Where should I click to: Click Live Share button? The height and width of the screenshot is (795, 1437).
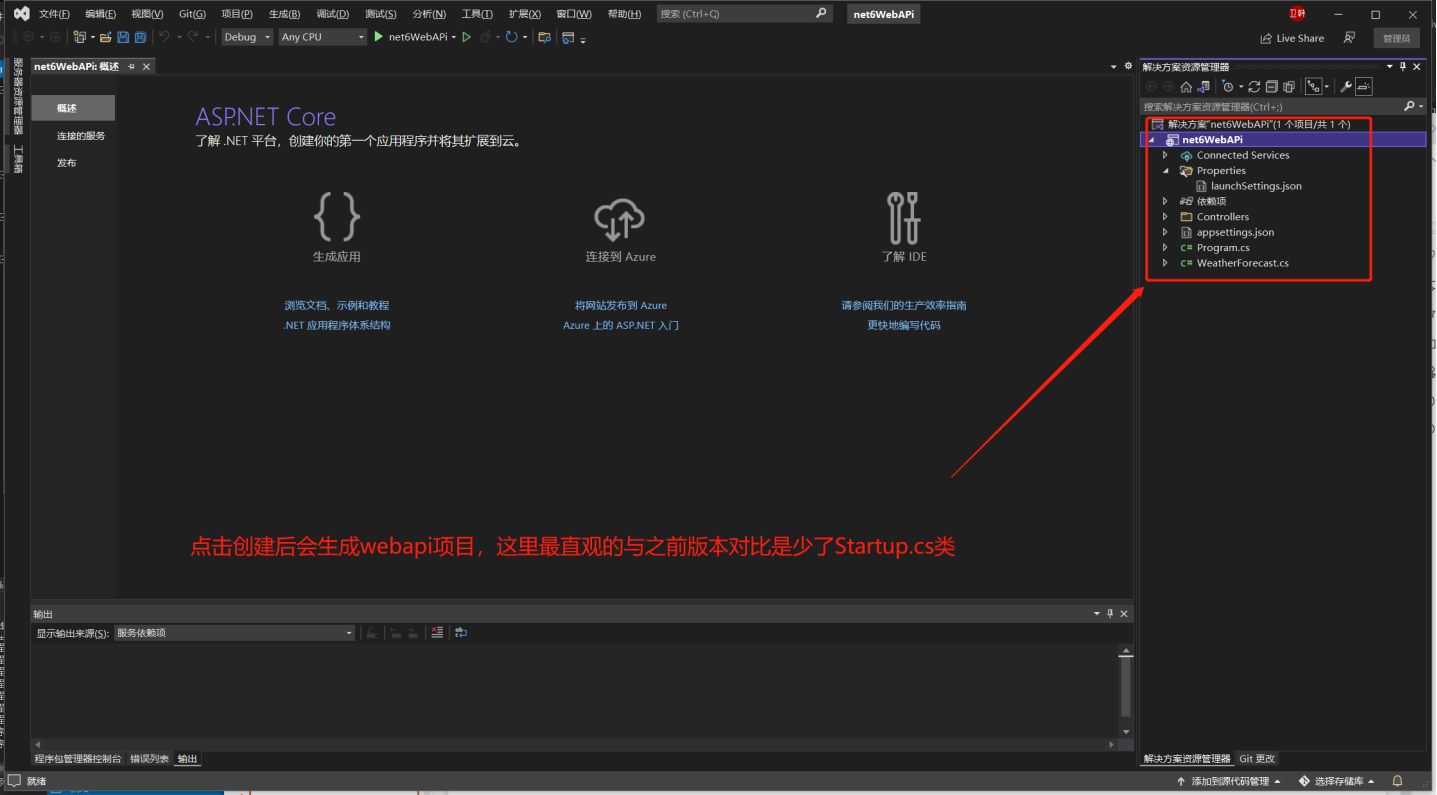point(1292,38)
